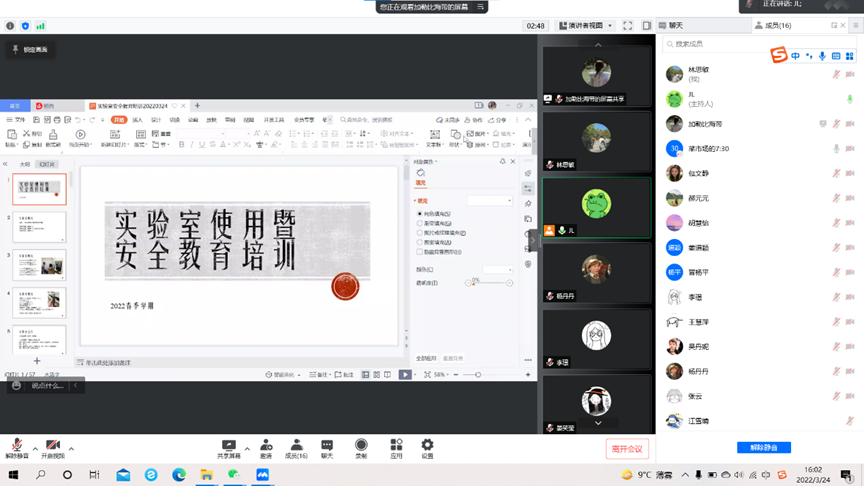The image size is (864, 486).
Task: Open Microsoft Edge from the taskbar
Action: pos(179,475)
